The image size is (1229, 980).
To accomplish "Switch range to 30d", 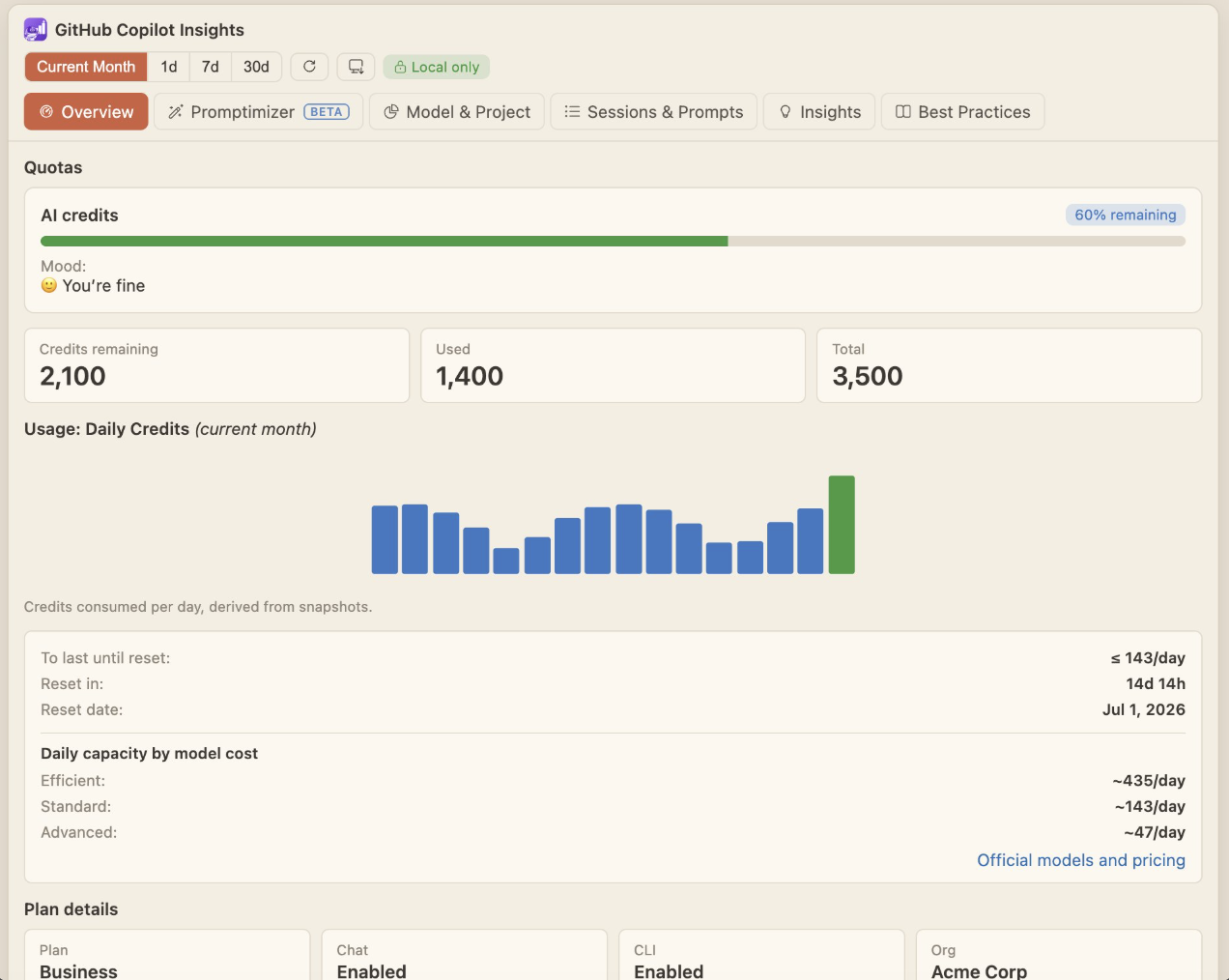I will (x=256, y=67).
